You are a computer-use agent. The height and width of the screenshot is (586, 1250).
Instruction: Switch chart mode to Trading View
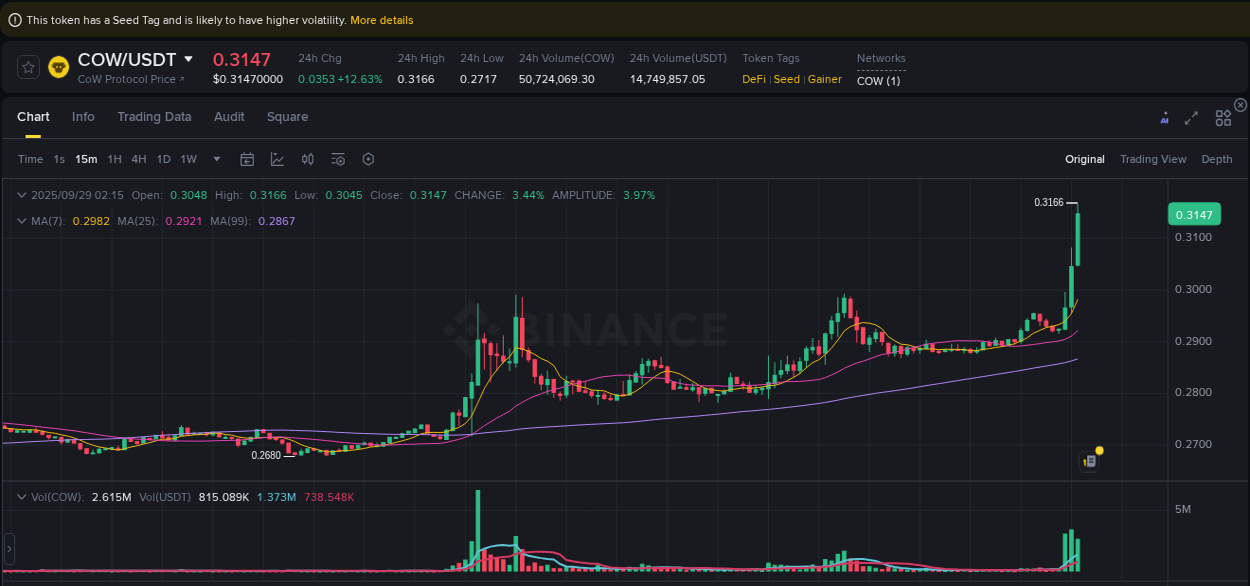(x=1154, y=159)
